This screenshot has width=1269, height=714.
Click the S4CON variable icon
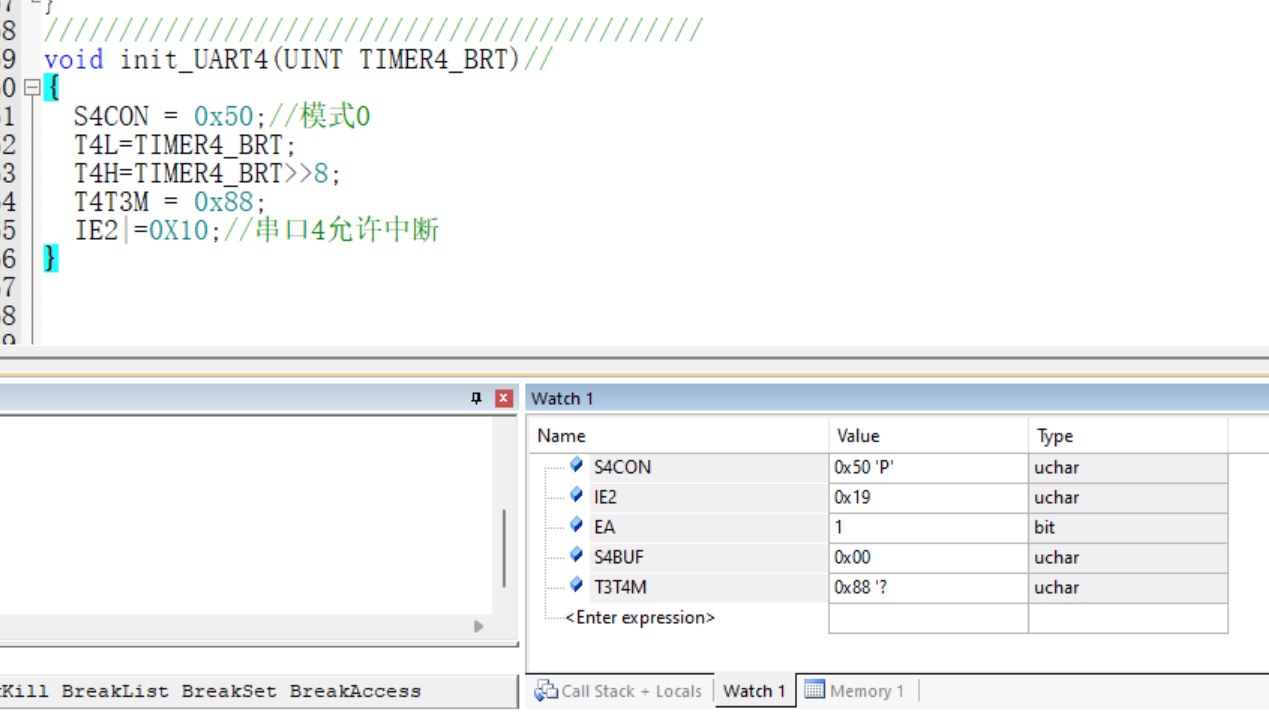click(x=576, y=466)
